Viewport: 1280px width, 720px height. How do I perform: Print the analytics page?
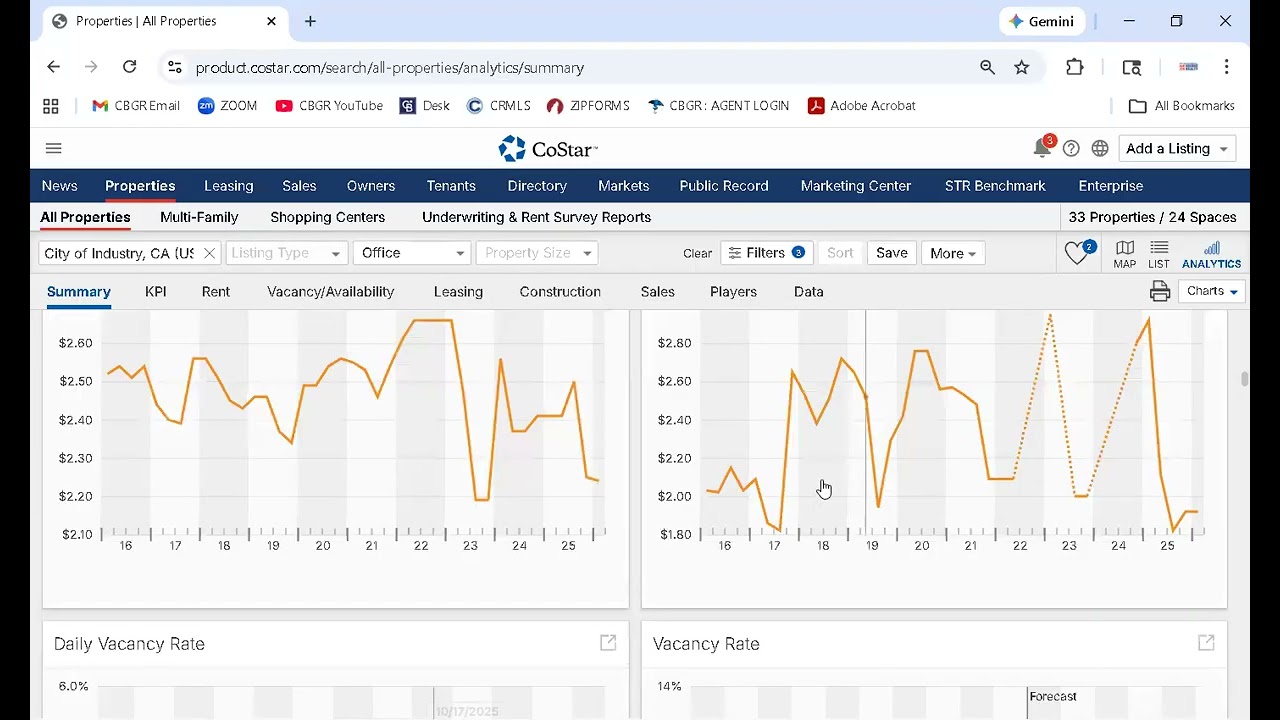tap(1160, 292)
